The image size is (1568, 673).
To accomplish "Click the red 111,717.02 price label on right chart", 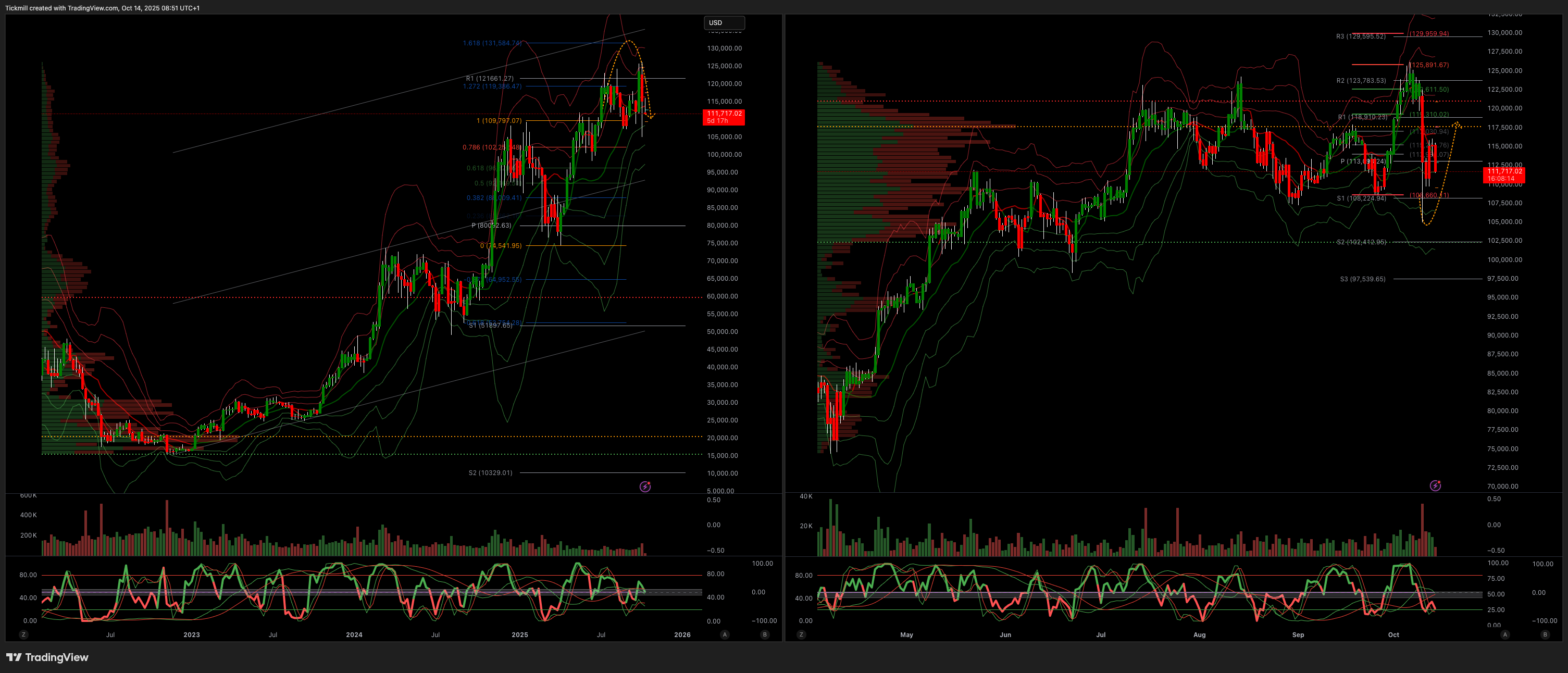I will (x=1504, y=175).
